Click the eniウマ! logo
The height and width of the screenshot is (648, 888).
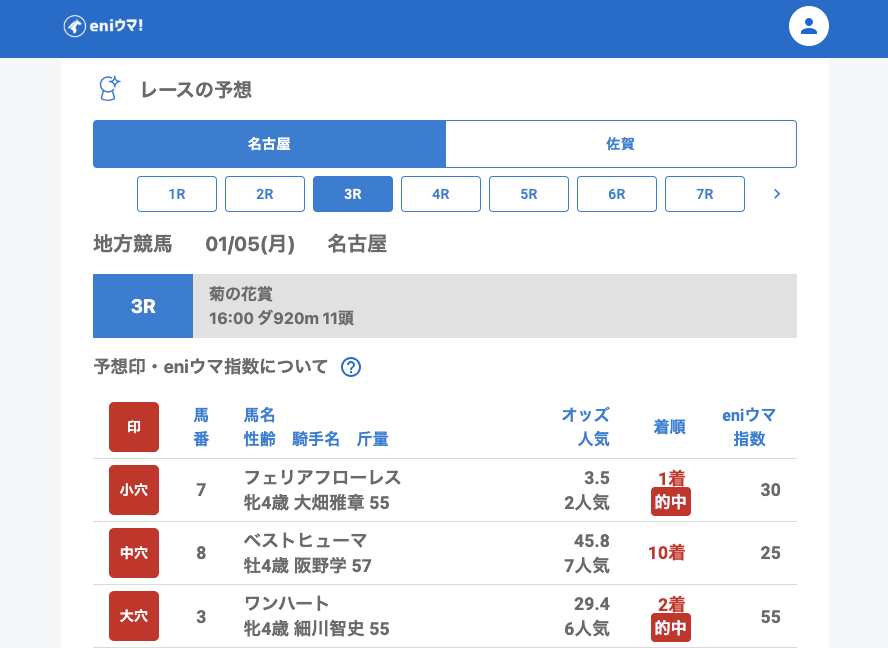click(103, 26)
